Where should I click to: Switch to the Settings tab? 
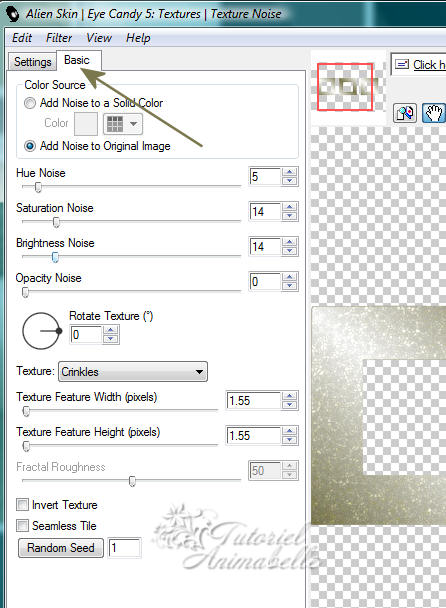[33, 62]
